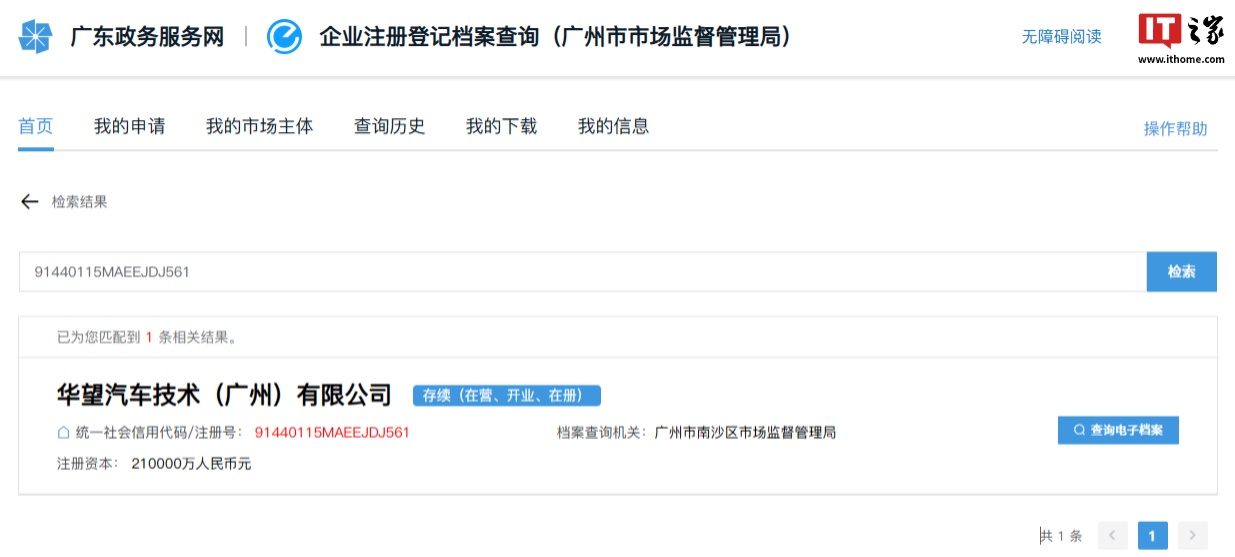1235x557 pixels.
Task: Switch to the 我的申请 tab
Action: [x=129, y=126]
